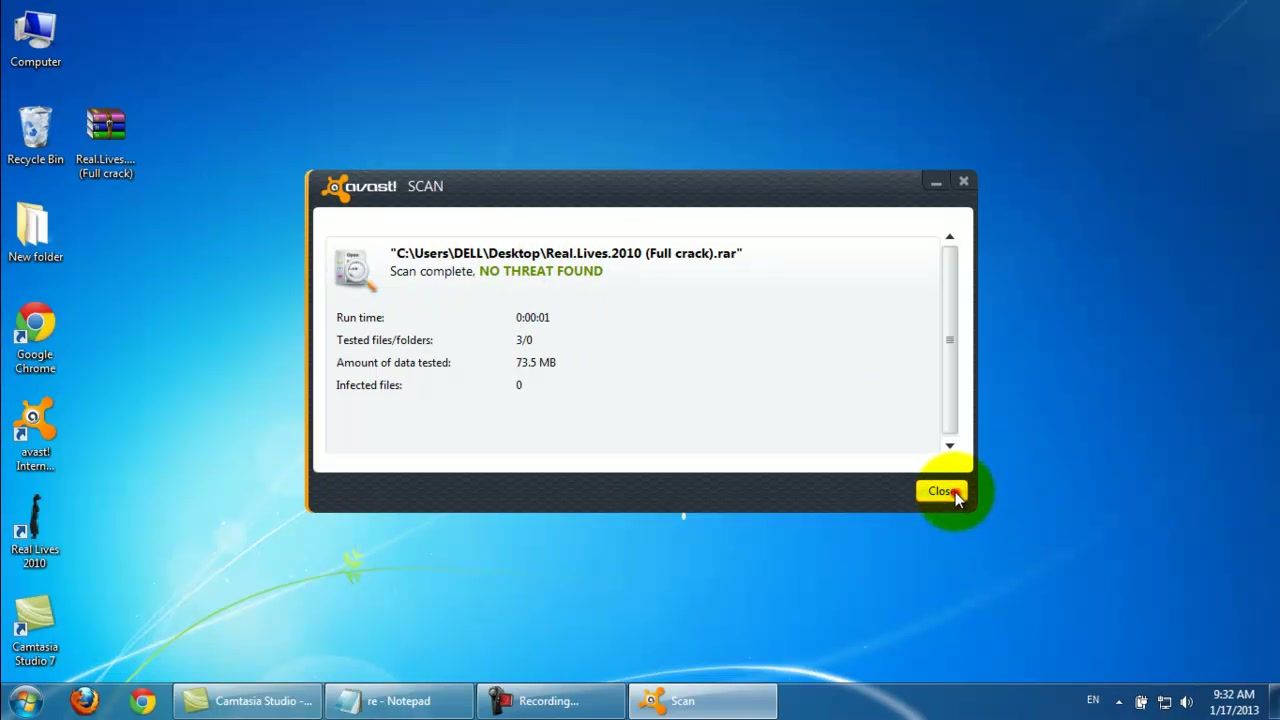Screen dimensions: 1280x720
Task: Open the Windows Start menu
Action: point(25,701)
